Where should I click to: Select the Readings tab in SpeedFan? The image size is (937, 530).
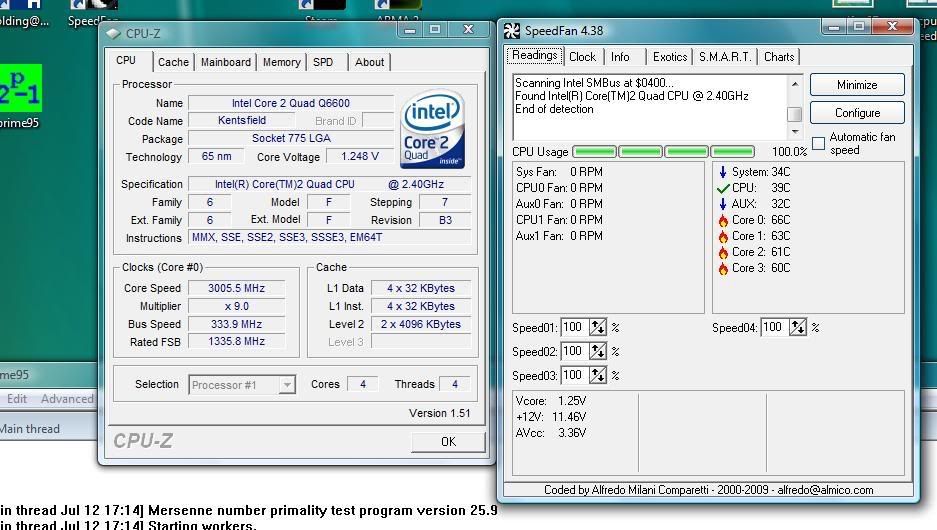click(535, 56)
